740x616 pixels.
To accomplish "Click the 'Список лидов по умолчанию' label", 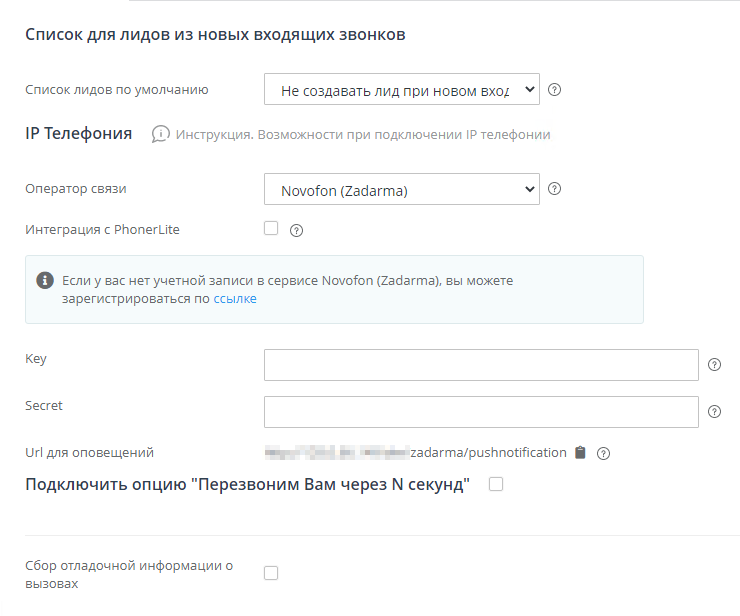I will pos(117,90).
